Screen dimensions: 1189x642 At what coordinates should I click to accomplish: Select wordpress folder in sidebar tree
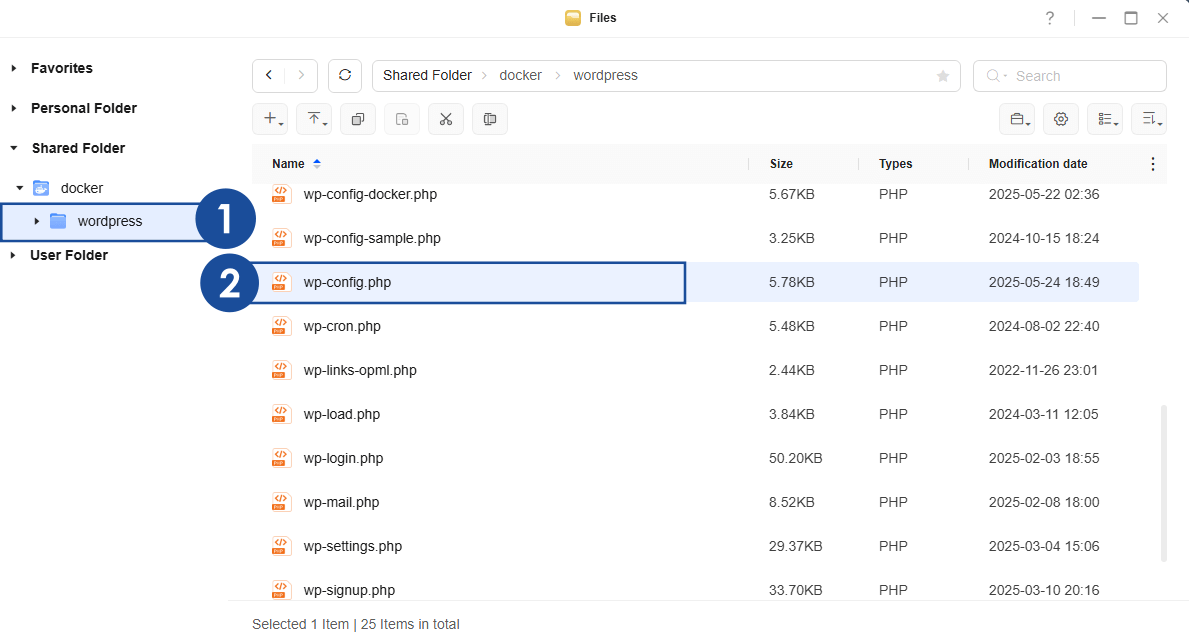[110, 221]
